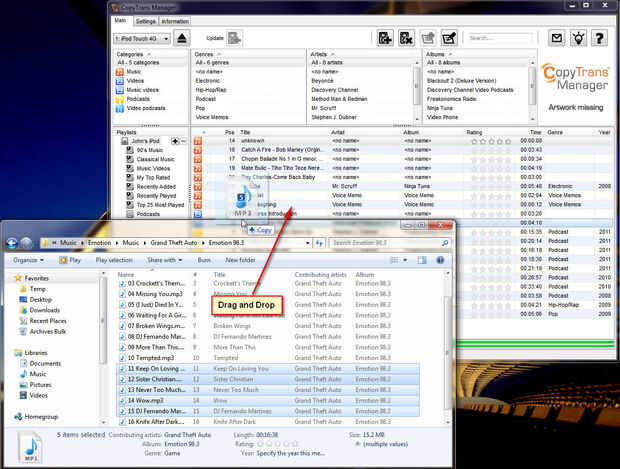
Task: Switch to the Information tab
Action: (x=175, y=21)
